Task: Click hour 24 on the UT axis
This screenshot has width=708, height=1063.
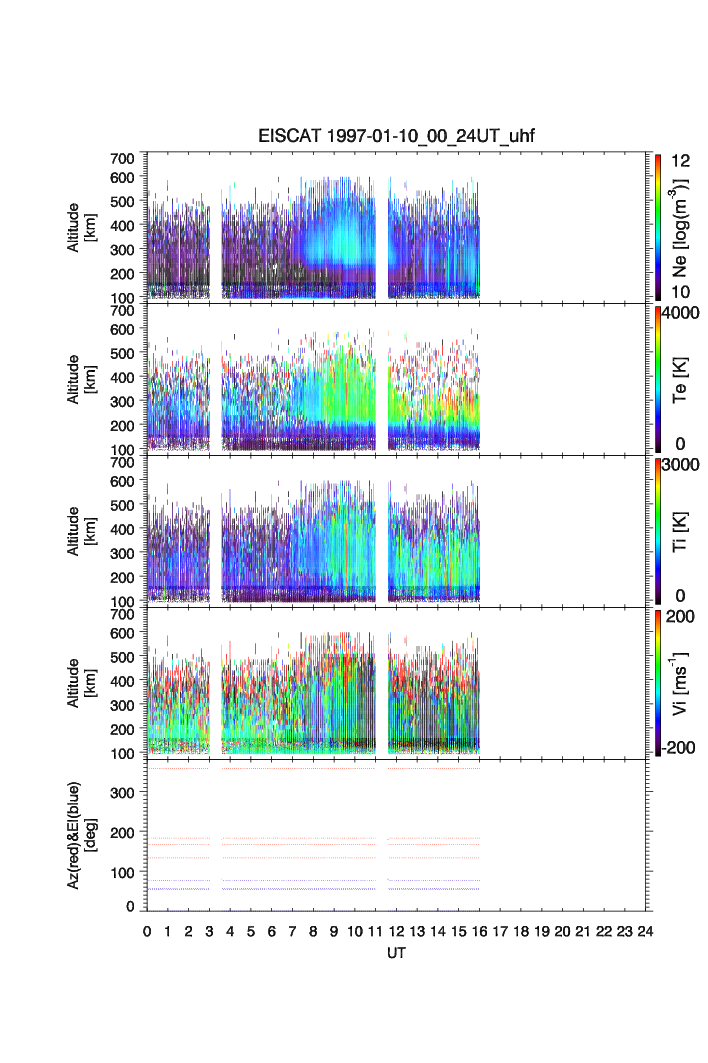Action: (646, 931)
